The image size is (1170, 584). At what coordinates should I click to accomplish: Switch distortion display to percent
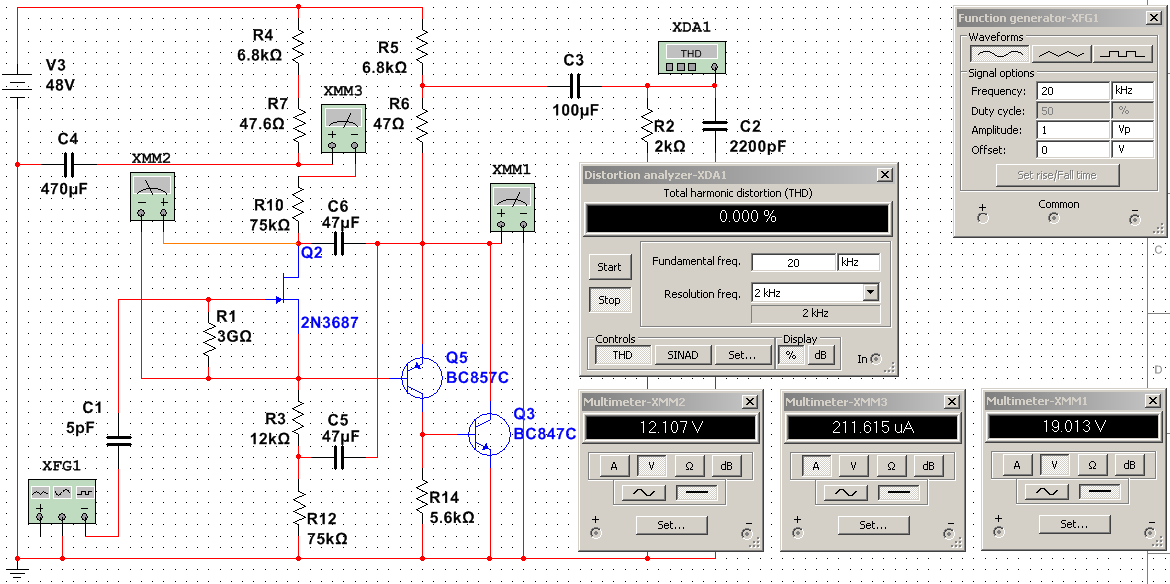(x=791, y=355)
